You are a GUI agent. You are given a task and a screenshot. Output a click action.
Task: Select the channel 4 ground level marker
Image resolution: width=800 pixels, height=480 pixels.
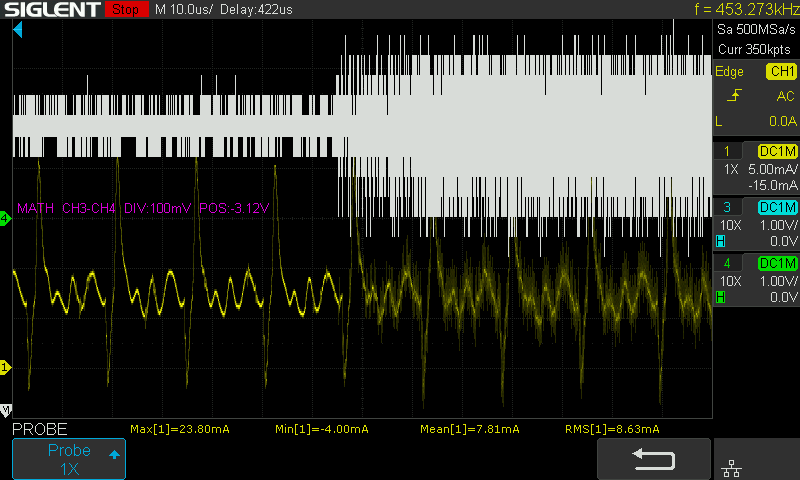[5, 219]
